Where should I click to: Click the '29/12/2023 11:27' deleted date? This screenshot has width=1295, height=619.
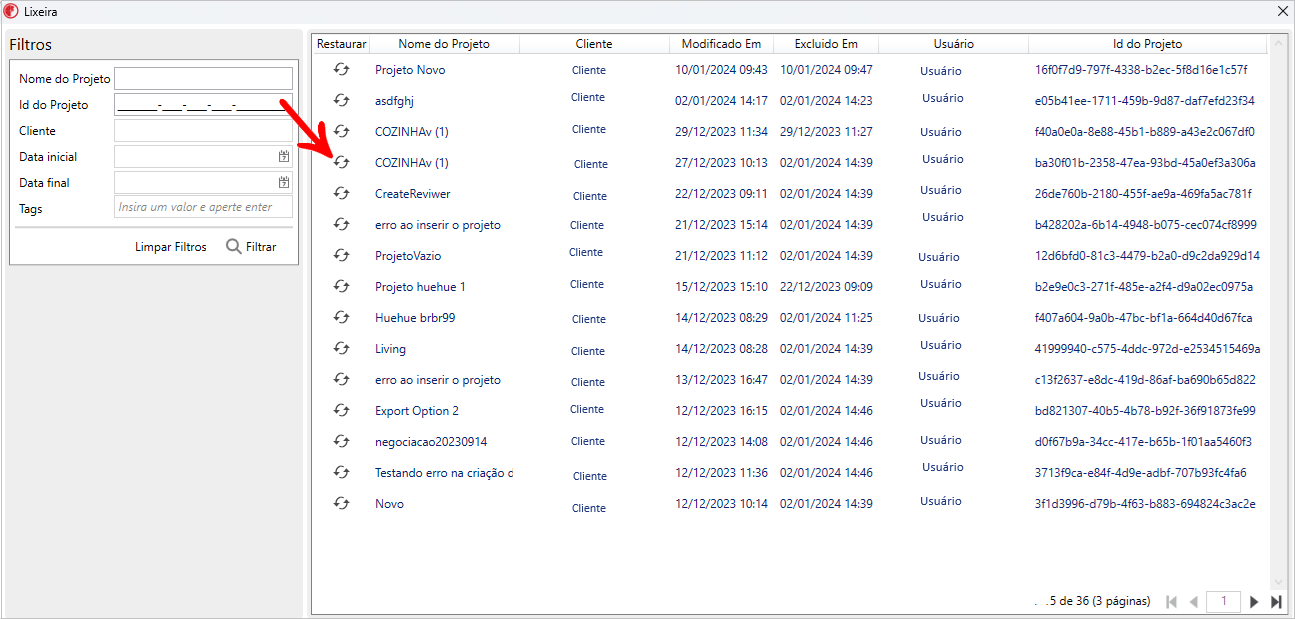[826, 132]
